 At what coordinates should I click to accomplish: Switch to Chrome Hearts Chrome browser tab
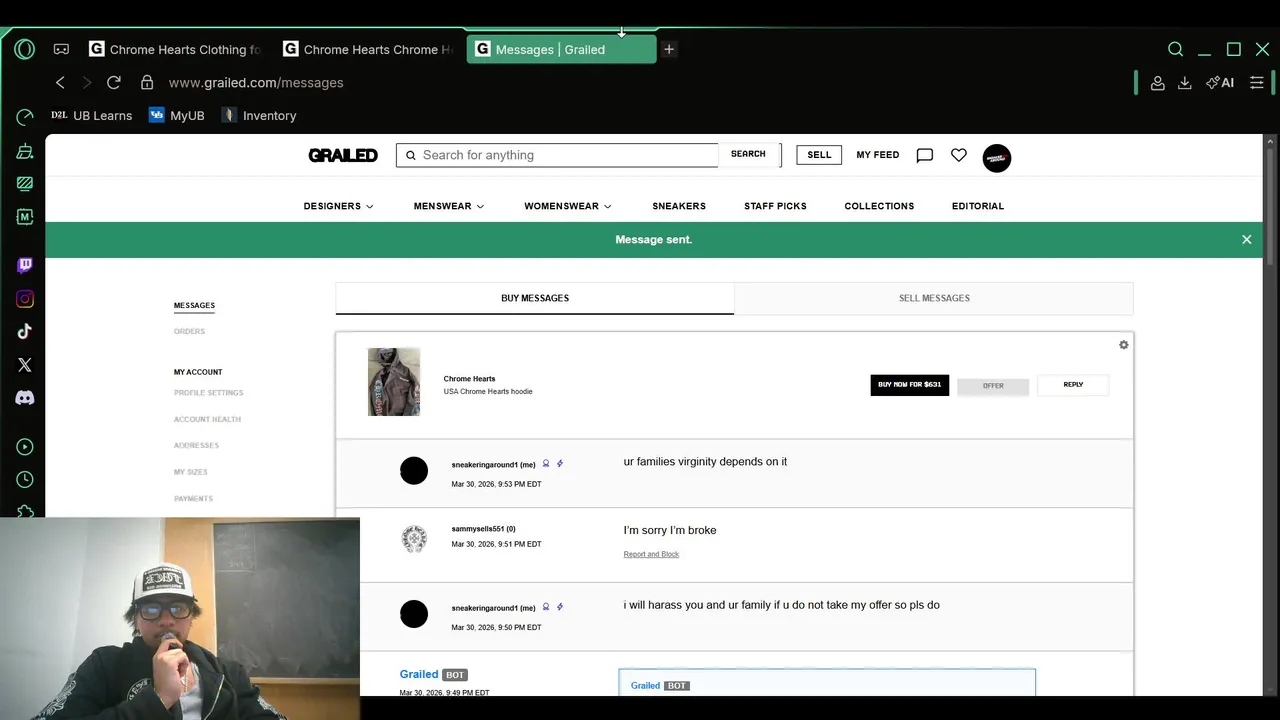(x=369, y=49)
